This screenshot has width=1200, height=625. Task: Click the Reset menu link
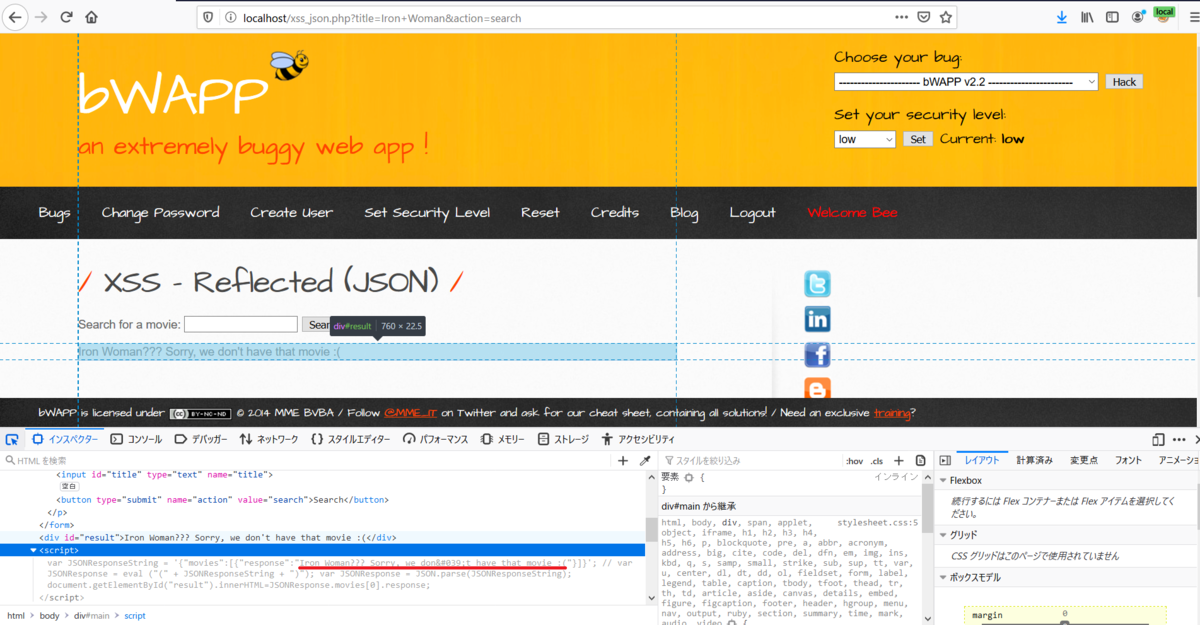[x=540, y=212]
